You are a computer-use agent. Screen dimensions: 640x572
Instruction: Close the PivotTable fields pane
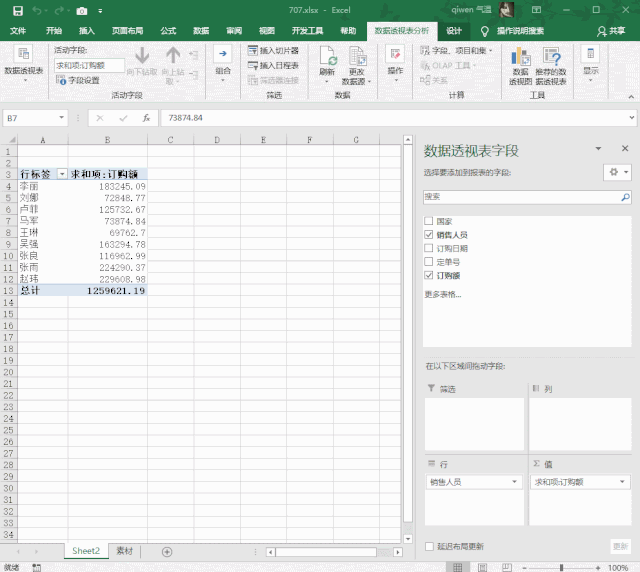click(x=624, y=149)
